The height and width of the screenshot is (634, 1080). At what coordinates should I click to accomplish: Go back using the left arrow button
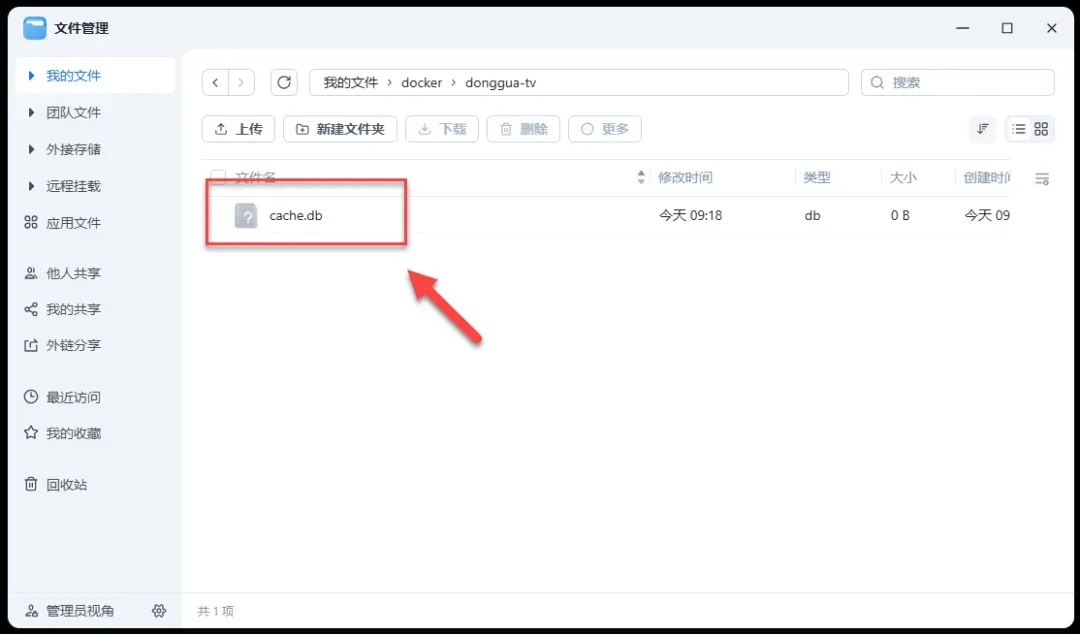point(216,82)
